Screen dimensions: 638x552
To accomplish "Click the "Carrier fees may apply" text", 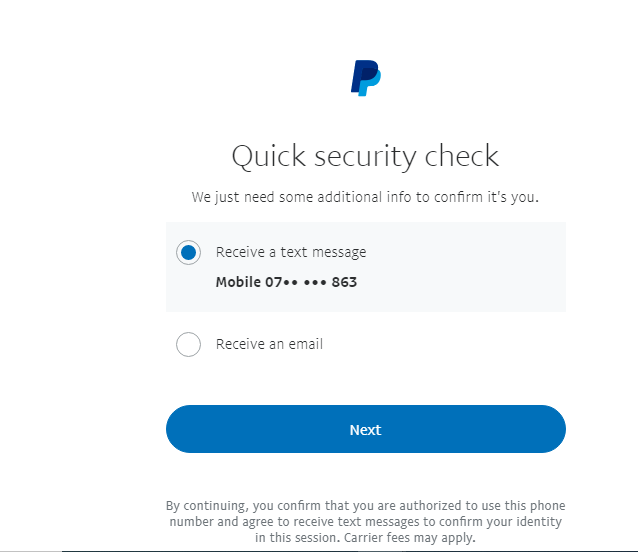I will (x=411, y=537).
